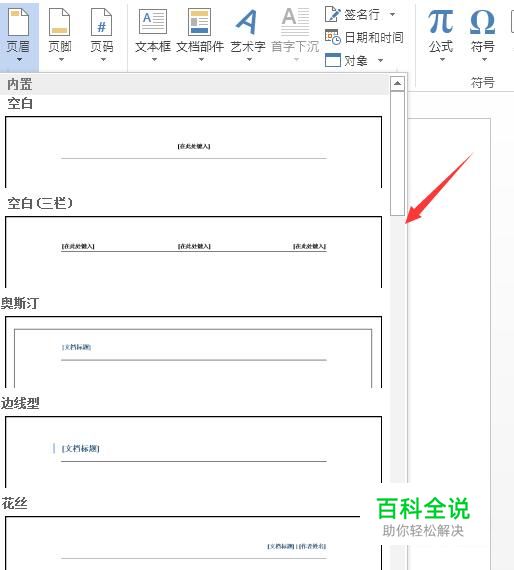The width and height of the screenshot is (514, 570).
Task: Click the gallery scrollbar up arrow
Action: pos(397,84)
